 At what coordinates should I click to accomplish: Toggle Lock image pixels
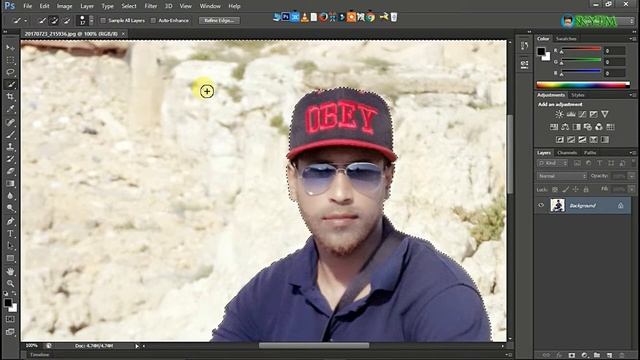point(565,189)
